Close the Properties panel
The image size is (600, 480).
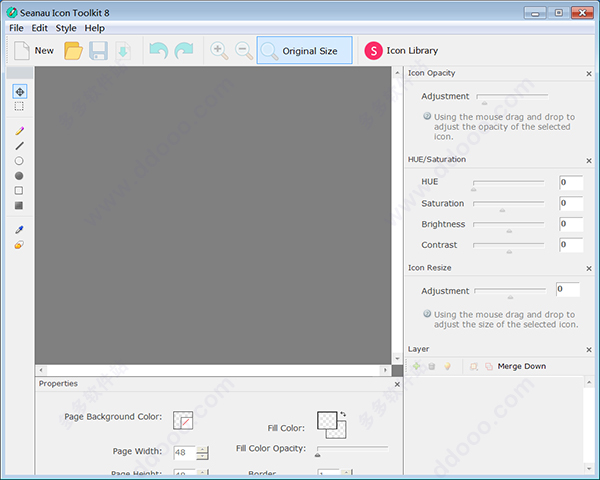tap(397, 384)
